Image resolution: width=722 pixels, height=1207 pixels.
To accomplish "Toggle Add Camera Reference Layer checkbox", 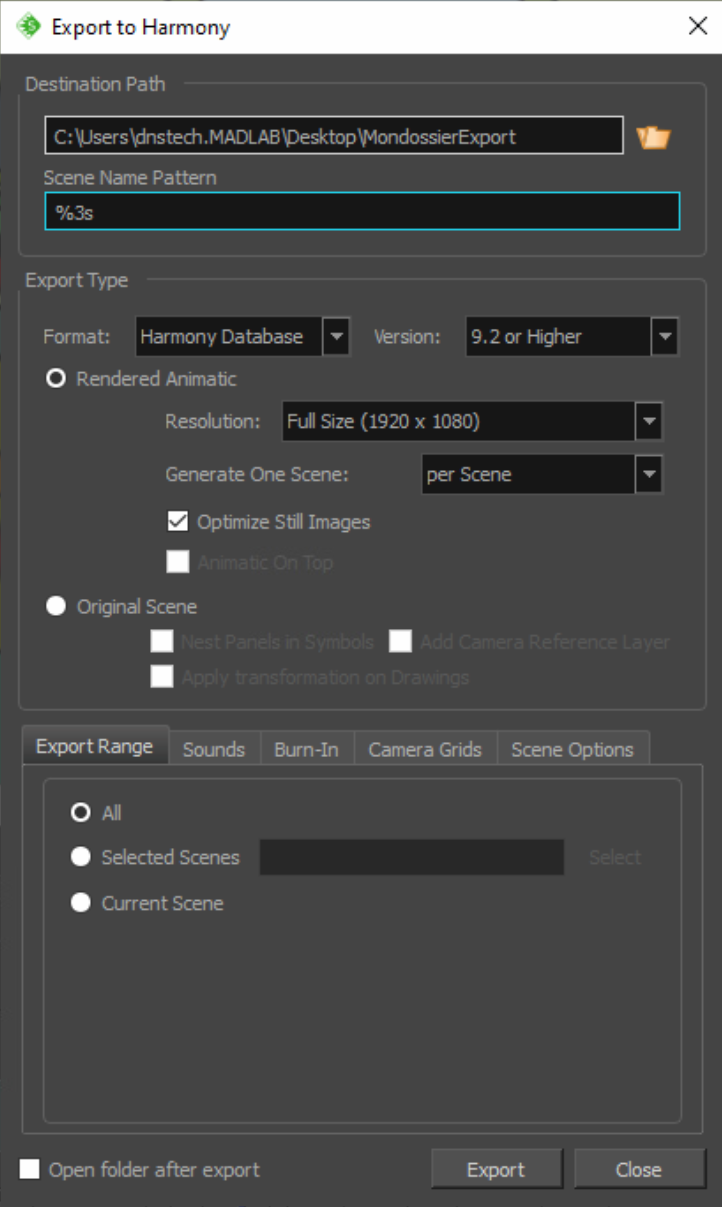I will coord(400,641).
